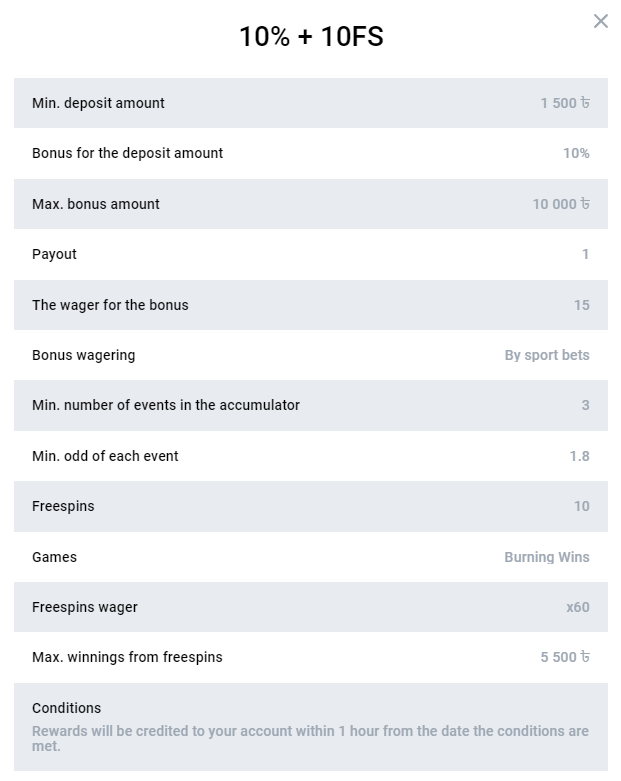Image resolution: width=621 pixels, height=781 pixels.
Task: Click the Min. odd of each event label
Action: (x=105, y=456)
